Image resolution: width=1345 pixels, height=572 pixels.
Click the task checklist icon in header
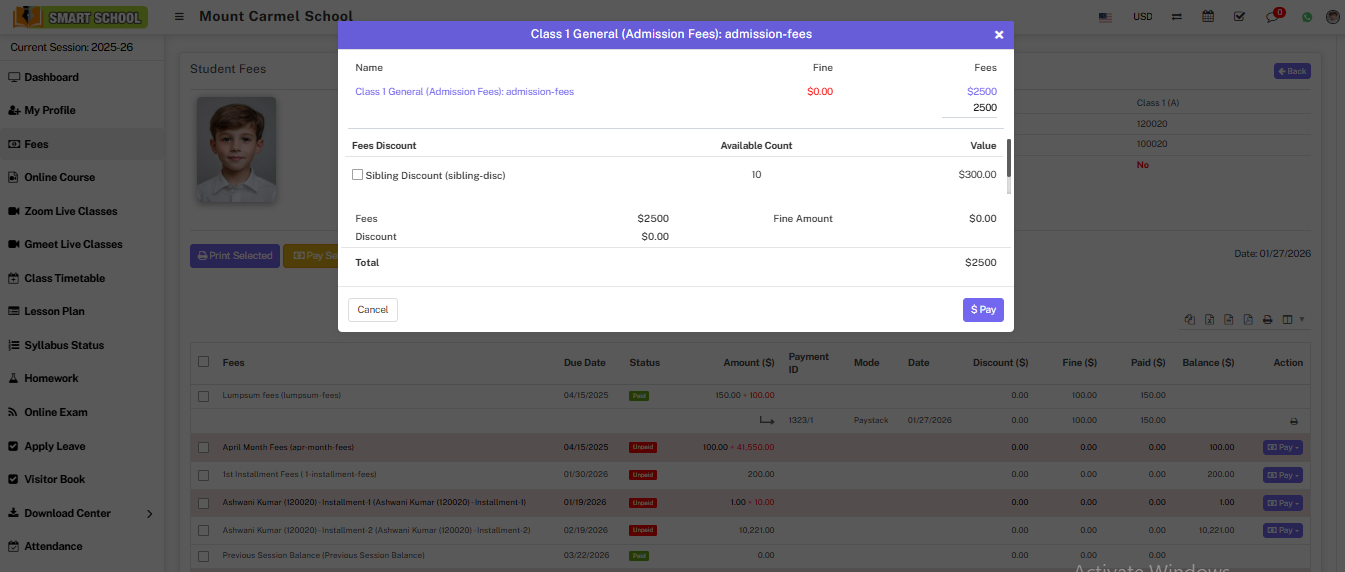tap(1240, 17)
